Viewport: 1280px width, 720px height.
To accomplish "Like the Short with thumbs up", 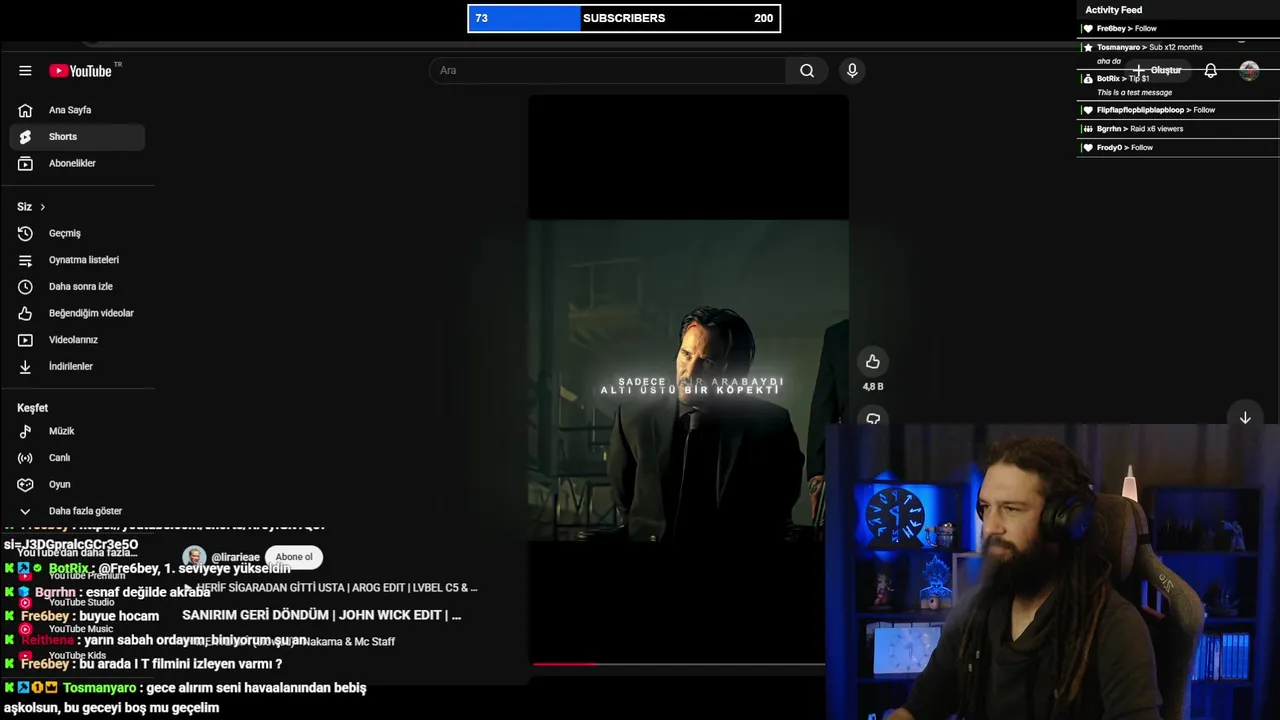I will (873, 362).
